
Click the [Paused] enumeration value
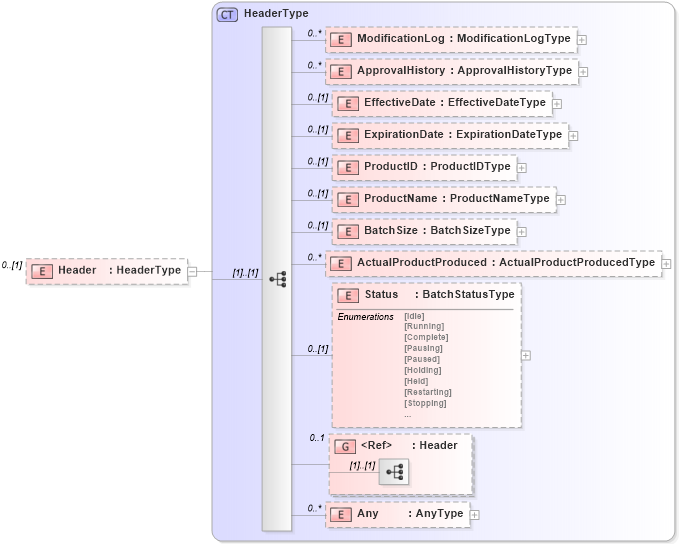tap(422, 359)
